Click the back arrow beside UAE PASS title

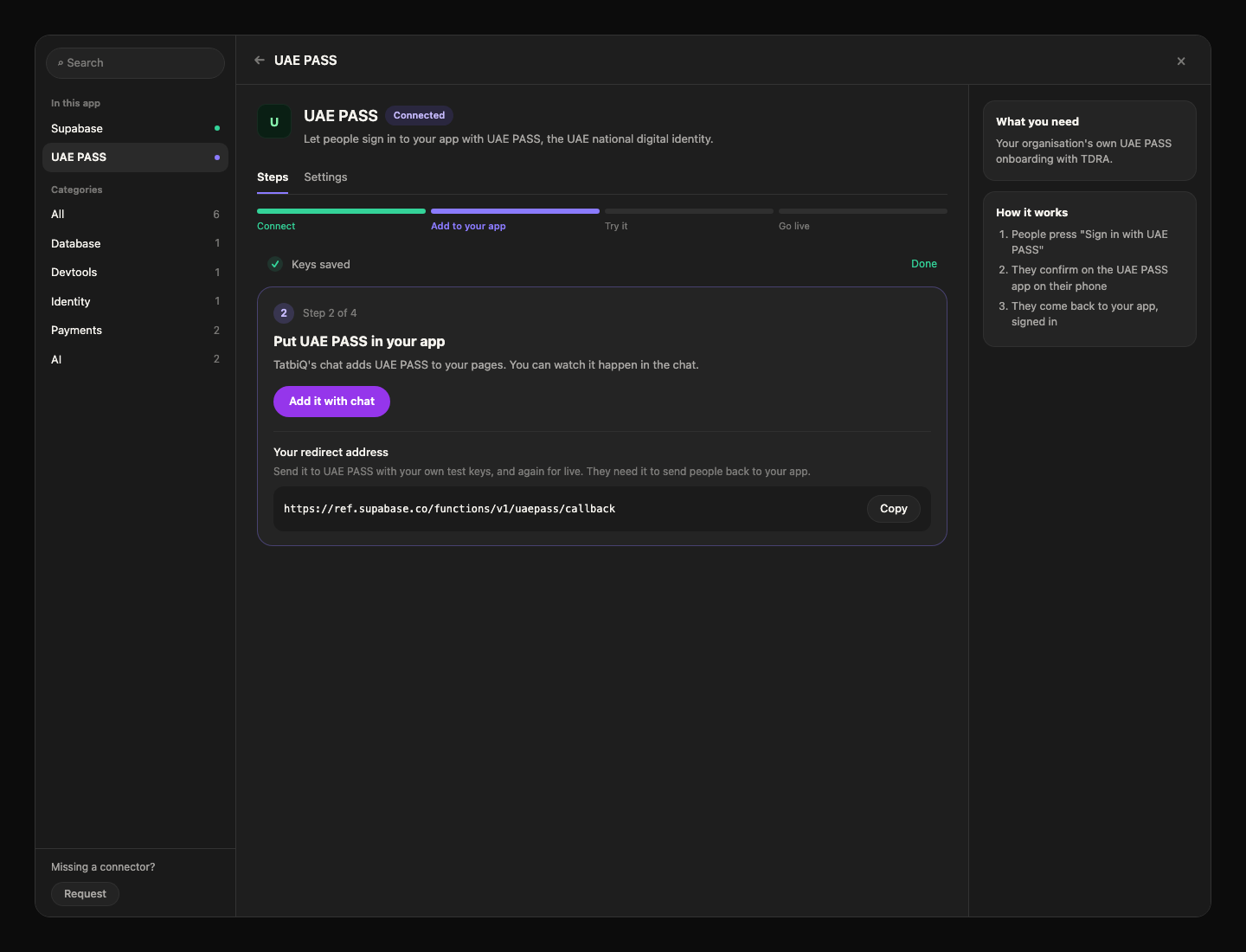point(260,61)
